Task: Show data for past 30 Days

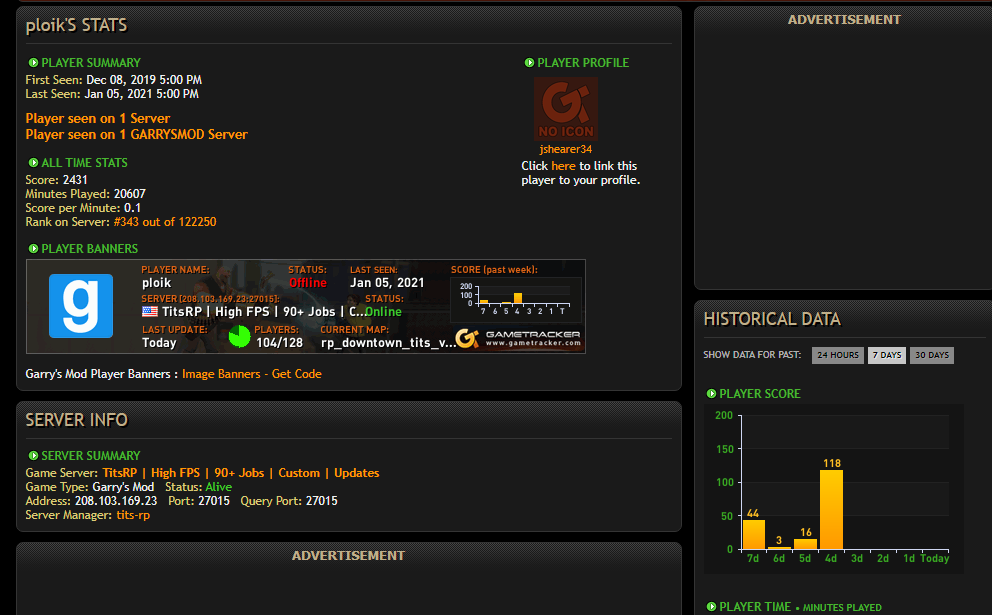Action: (x=932, y=355)
